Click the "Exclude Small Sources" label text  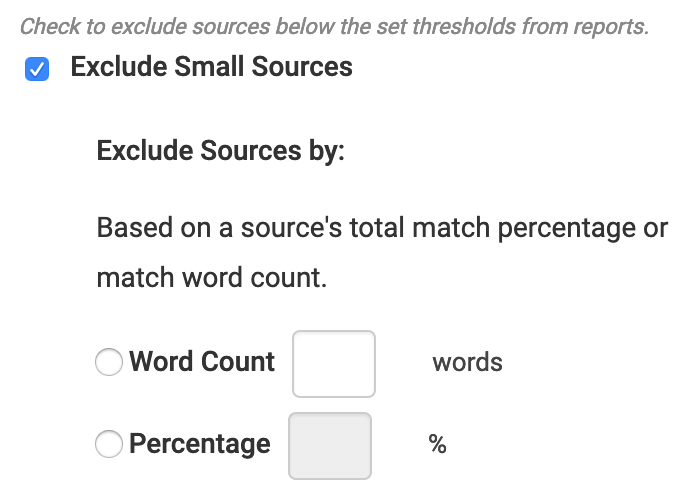coord(211,68)
